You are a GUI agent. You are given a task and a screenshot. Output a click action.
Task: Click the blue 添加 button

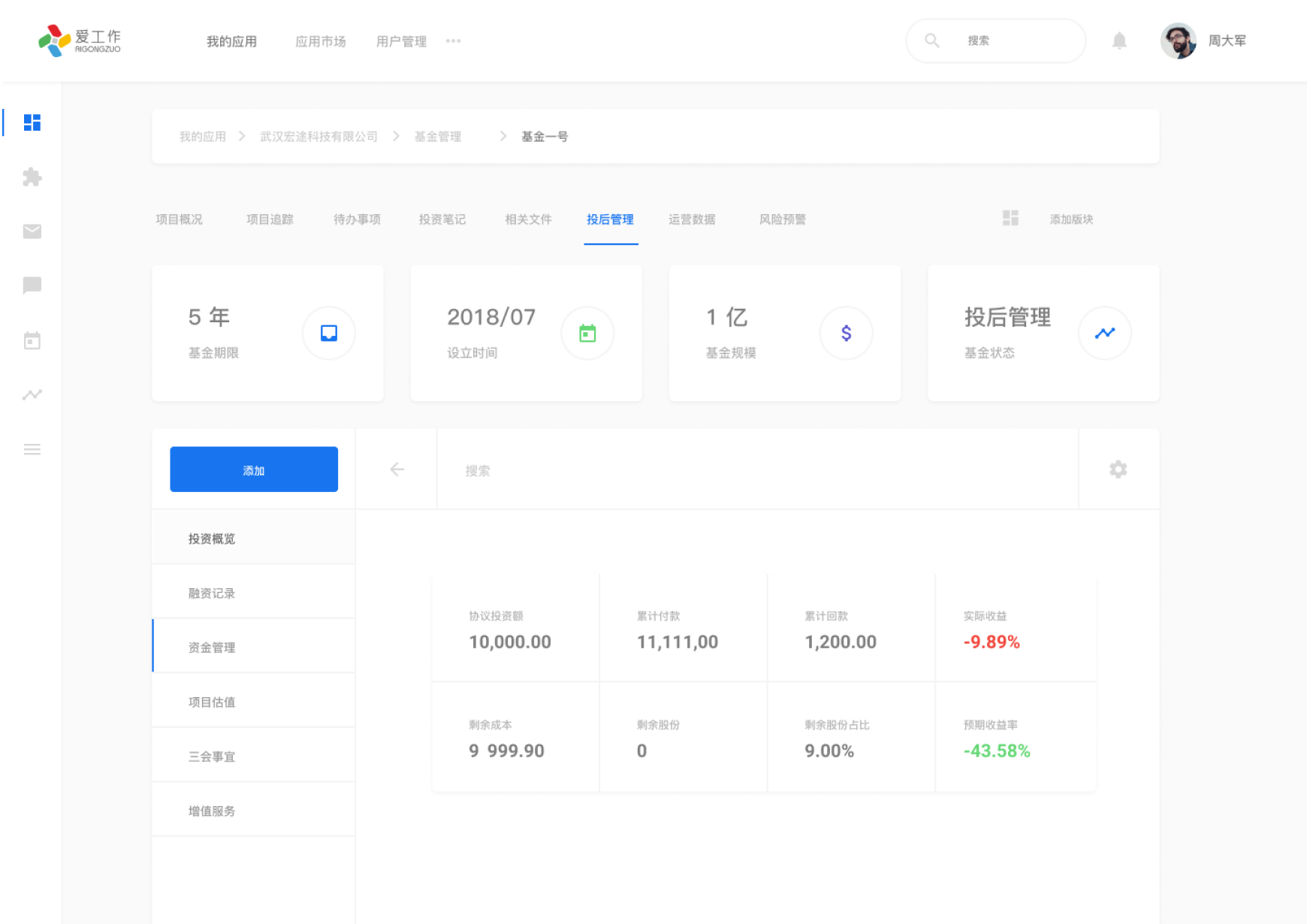(x=254, y=470)
